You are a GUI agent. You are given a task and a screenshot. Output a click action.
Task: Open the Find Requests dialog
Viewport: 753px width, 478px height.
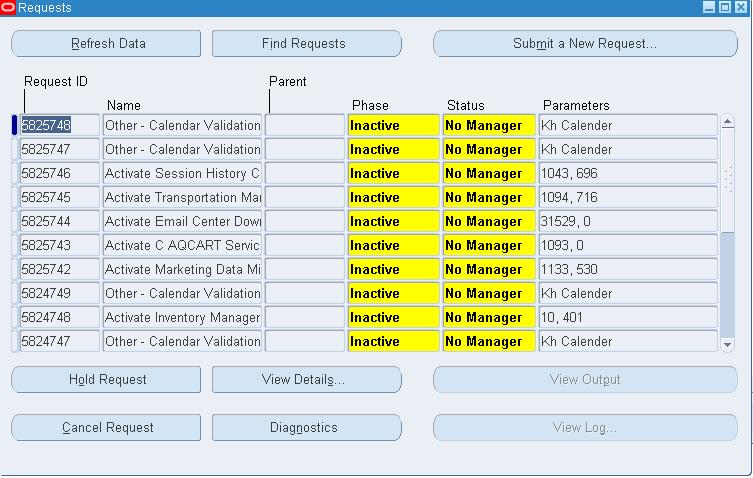(306, 44)
